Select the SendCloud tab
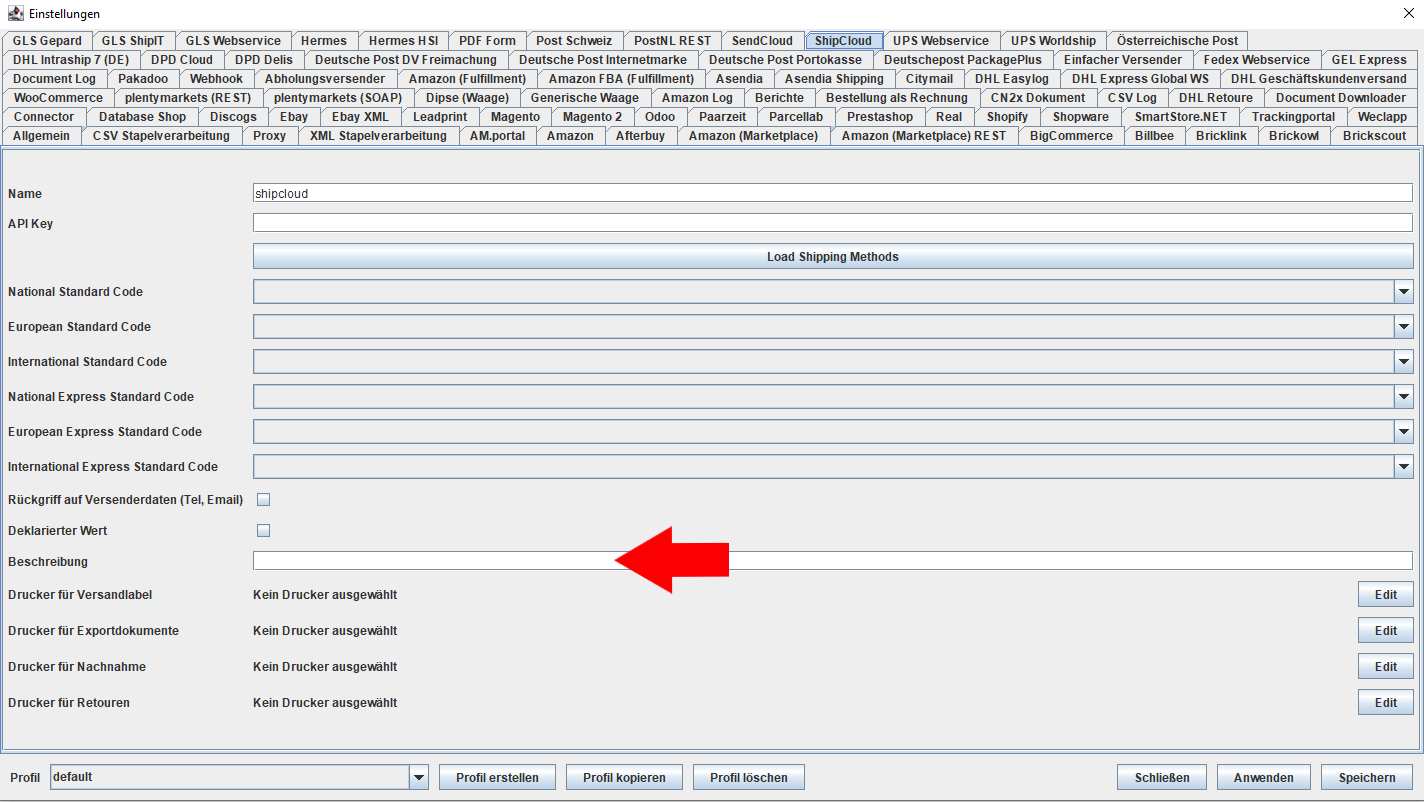This screenshot has height=802, width=1424. tap(762, 41)
